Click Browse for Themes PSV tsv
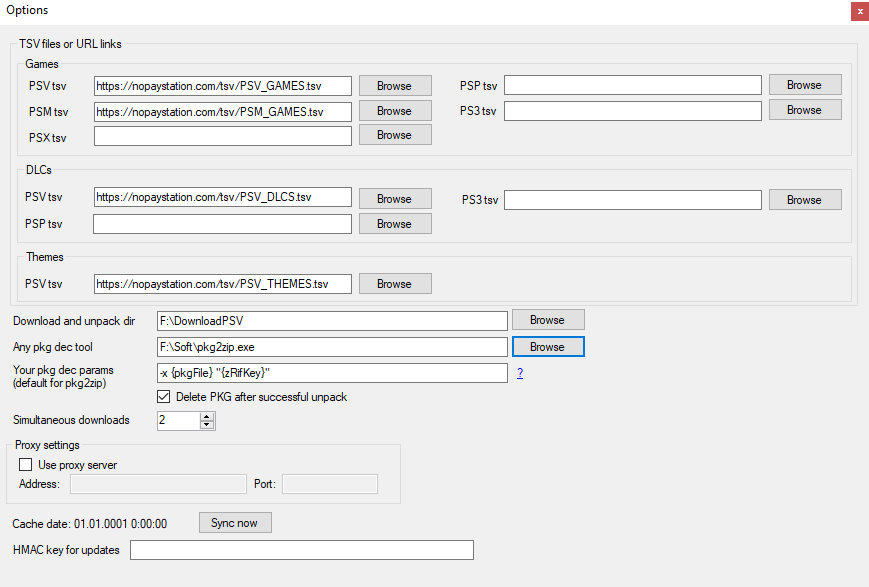Screen dimensions: 869x587 395,284
